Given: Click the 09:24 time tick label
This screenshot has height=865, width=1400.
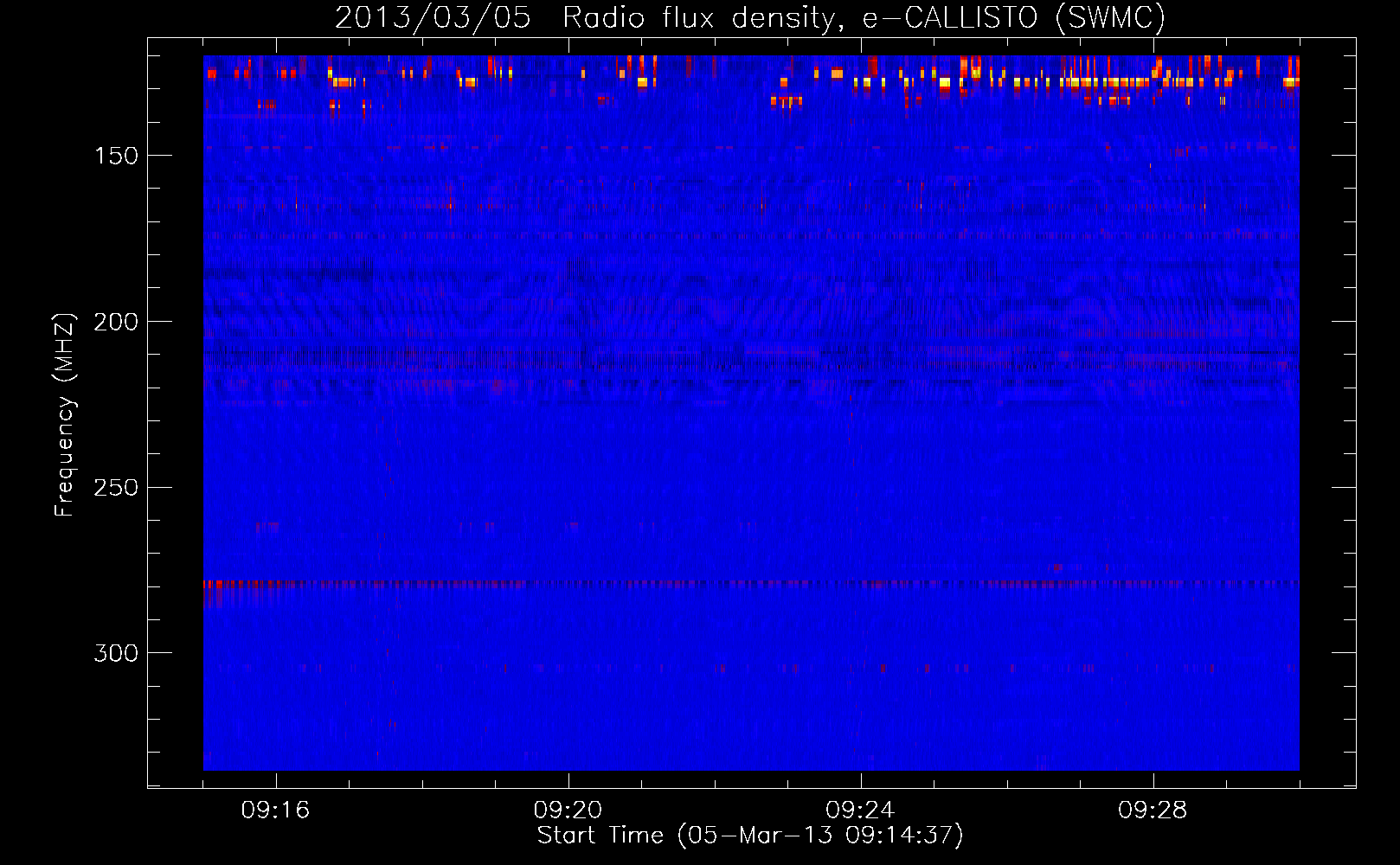Looking at the screenshot, I should [860, 811].
